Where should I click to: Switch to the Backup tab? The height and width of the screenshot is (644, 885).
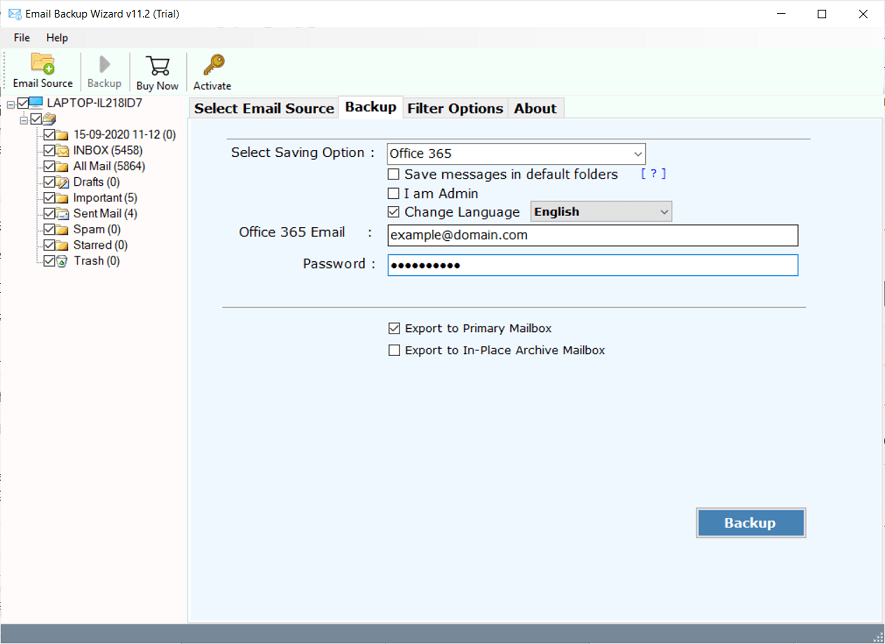(x=371, y=107)
